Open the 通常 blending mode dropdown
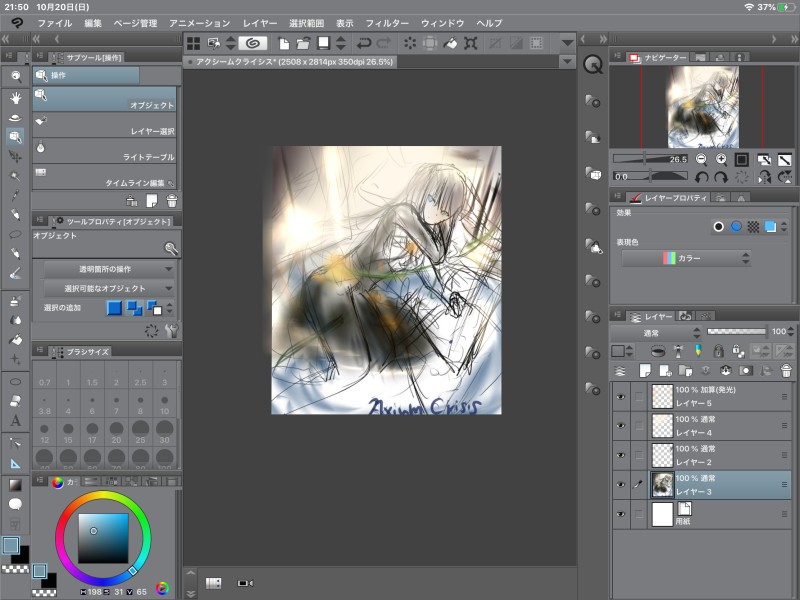This screenshot has width=800, height=600. tap(652, 332)
